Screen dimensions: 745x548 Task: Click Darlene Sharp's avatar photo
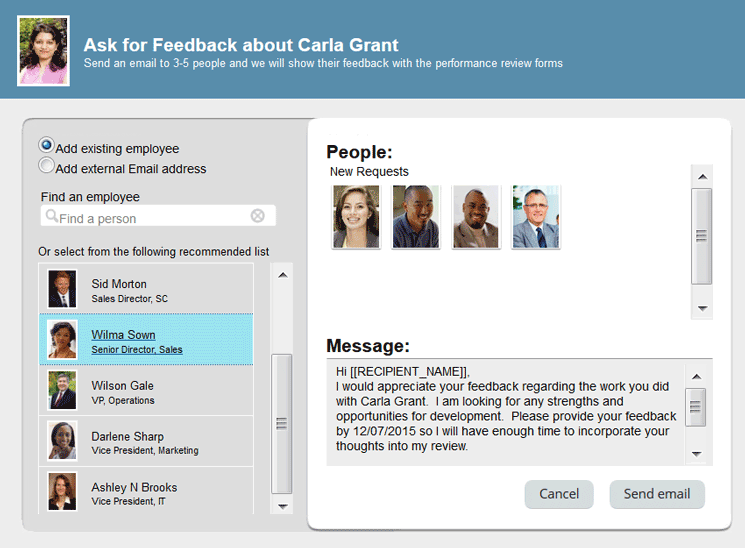(62, 441)
